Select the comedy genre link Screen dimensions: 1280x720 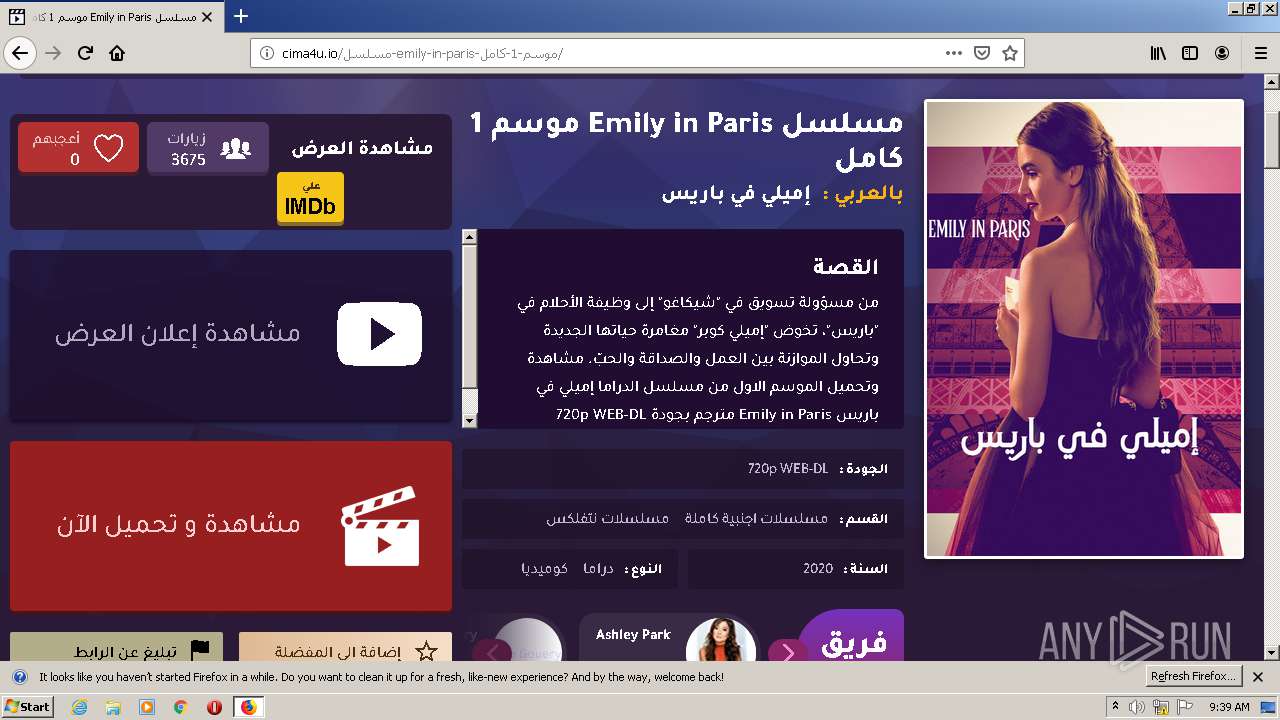[x=545, y=568]
